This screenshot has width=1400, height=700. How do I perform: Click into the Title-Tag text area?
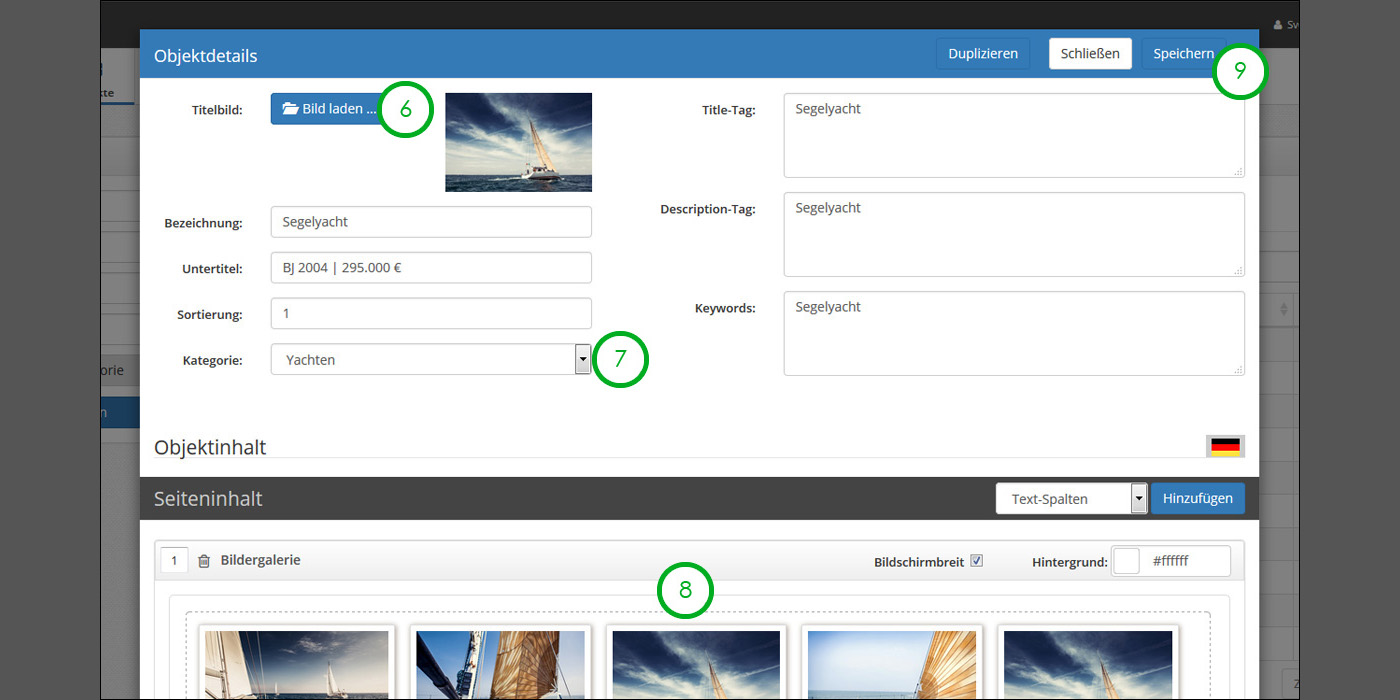(x=1013, y=135)
